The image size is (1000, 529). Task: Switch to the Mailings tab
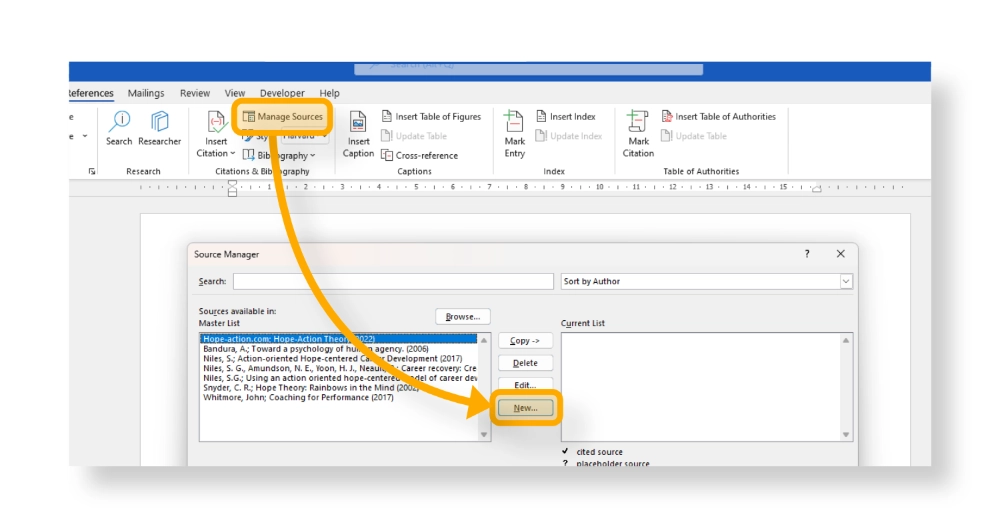click(x=146, y=93)
